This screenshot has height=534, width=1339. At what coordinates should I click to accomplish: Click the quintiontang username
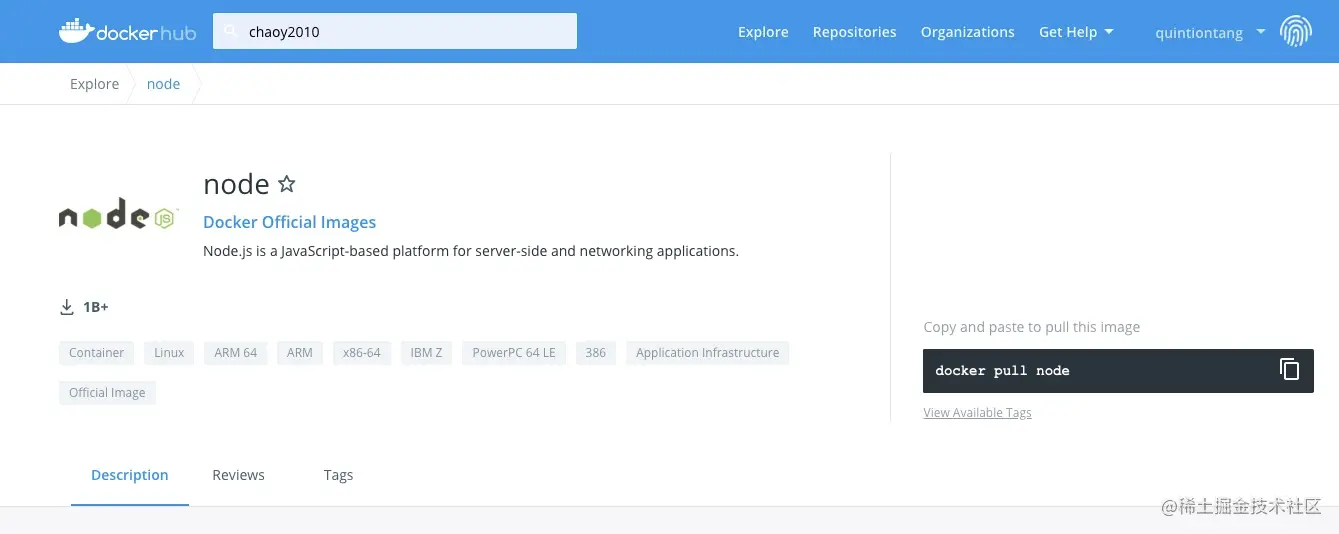[x=1199, y=32]
